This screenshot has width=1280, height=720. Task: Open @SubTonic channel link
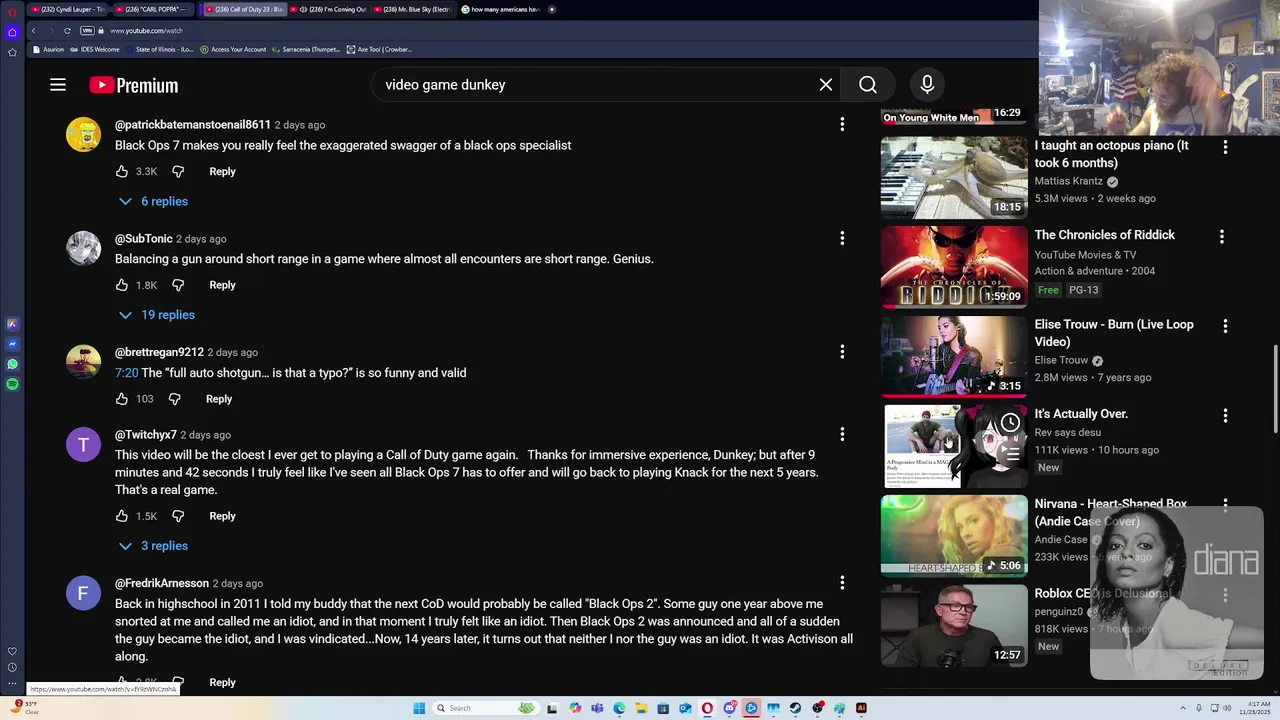144,239
